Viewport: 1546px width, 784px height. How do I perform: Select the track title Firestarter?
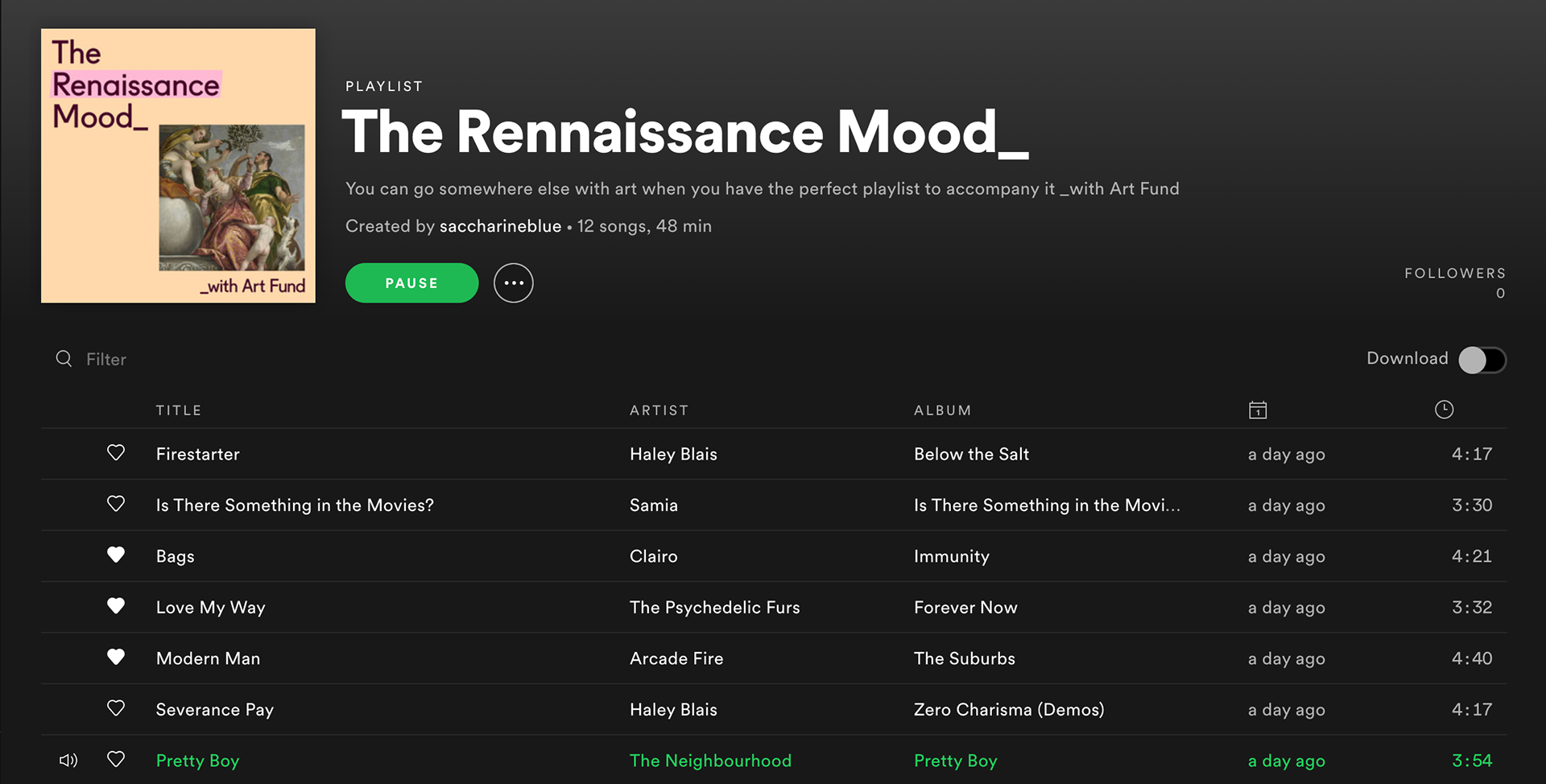[x=198, y=454]
